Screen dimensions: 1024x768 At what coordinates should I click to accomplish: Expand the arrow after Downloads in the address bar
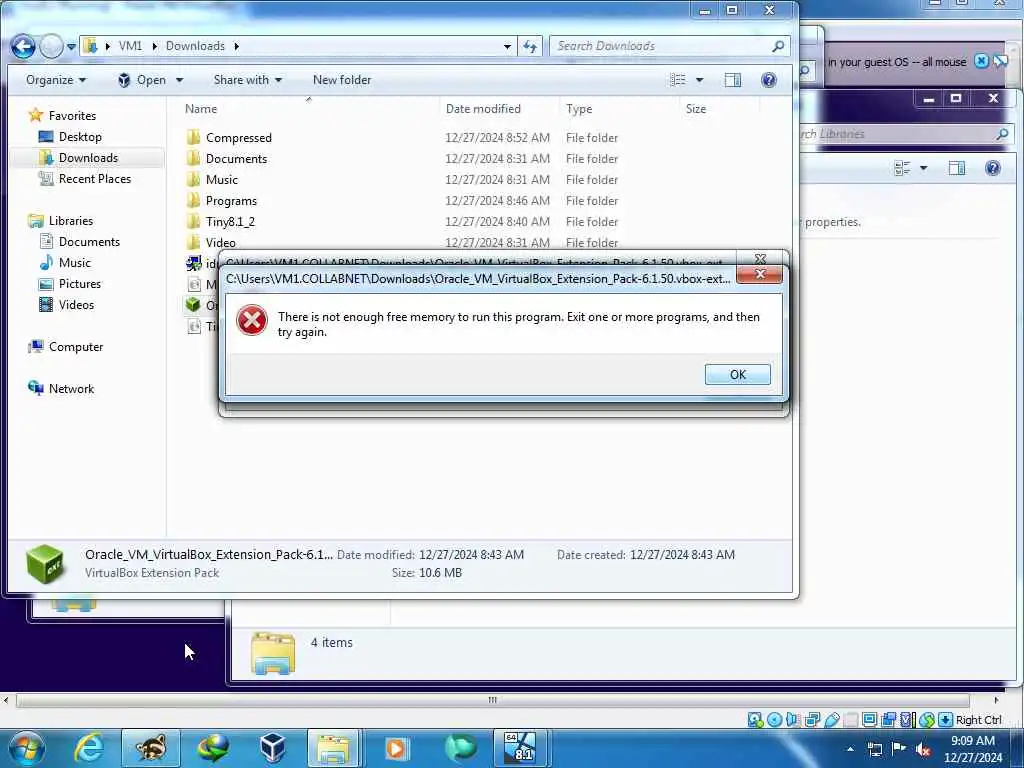click(236, 46)
